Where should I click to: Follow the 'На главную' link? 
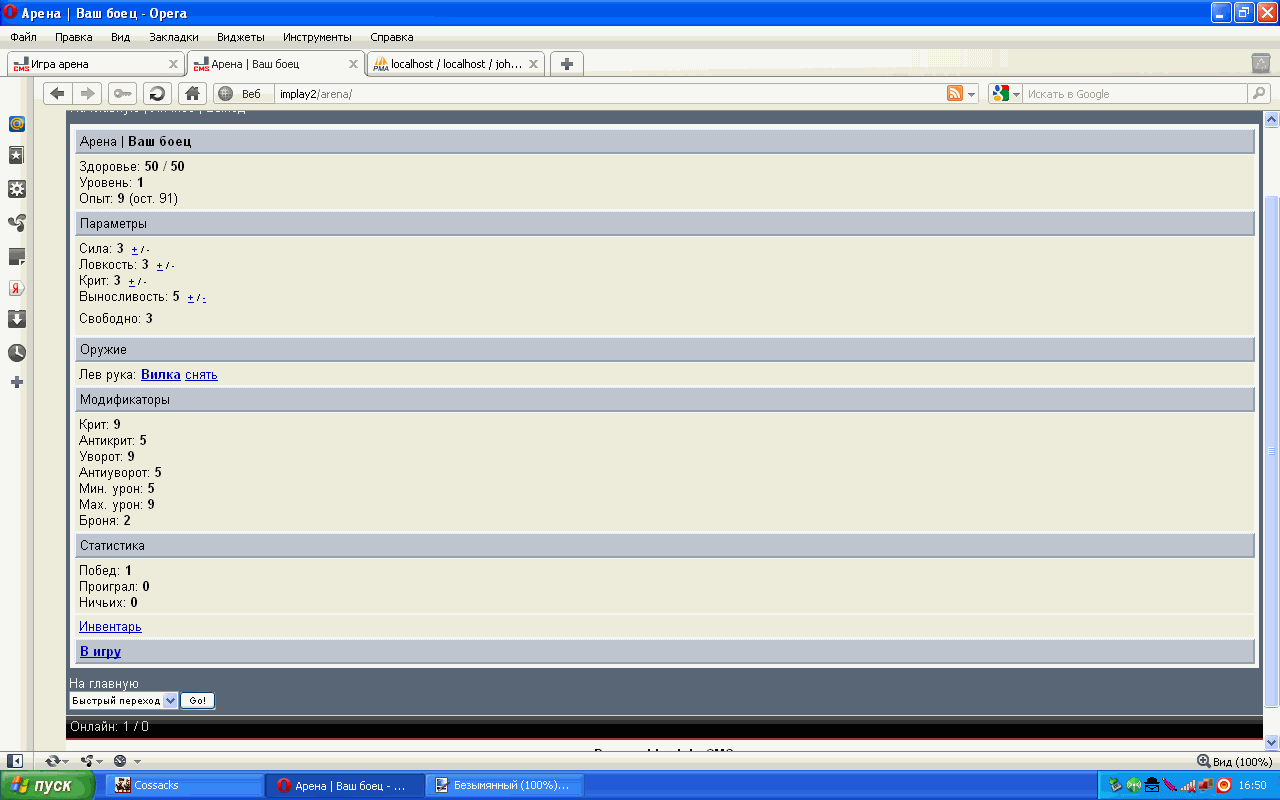[x=104, y=684]
